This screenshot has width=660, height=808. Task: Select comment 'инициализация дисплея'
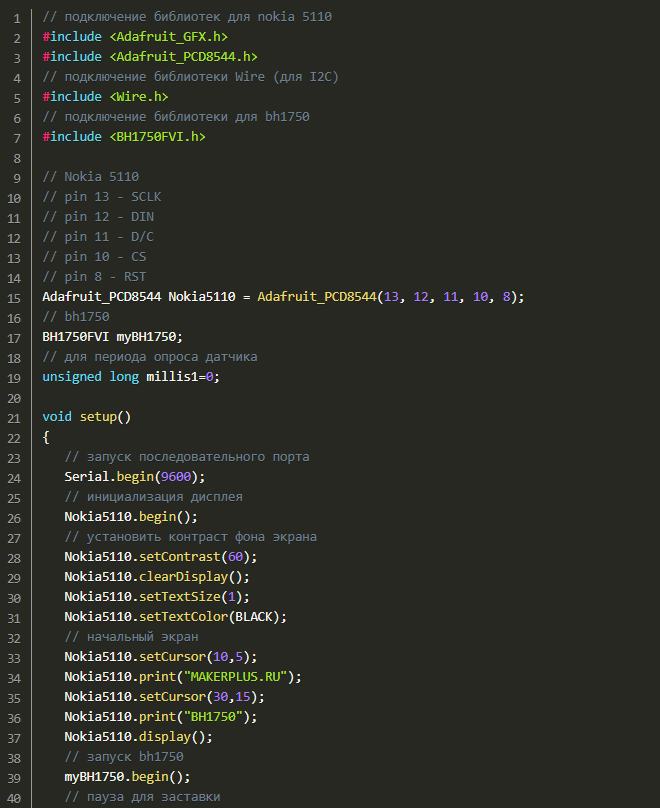(154, 497)
